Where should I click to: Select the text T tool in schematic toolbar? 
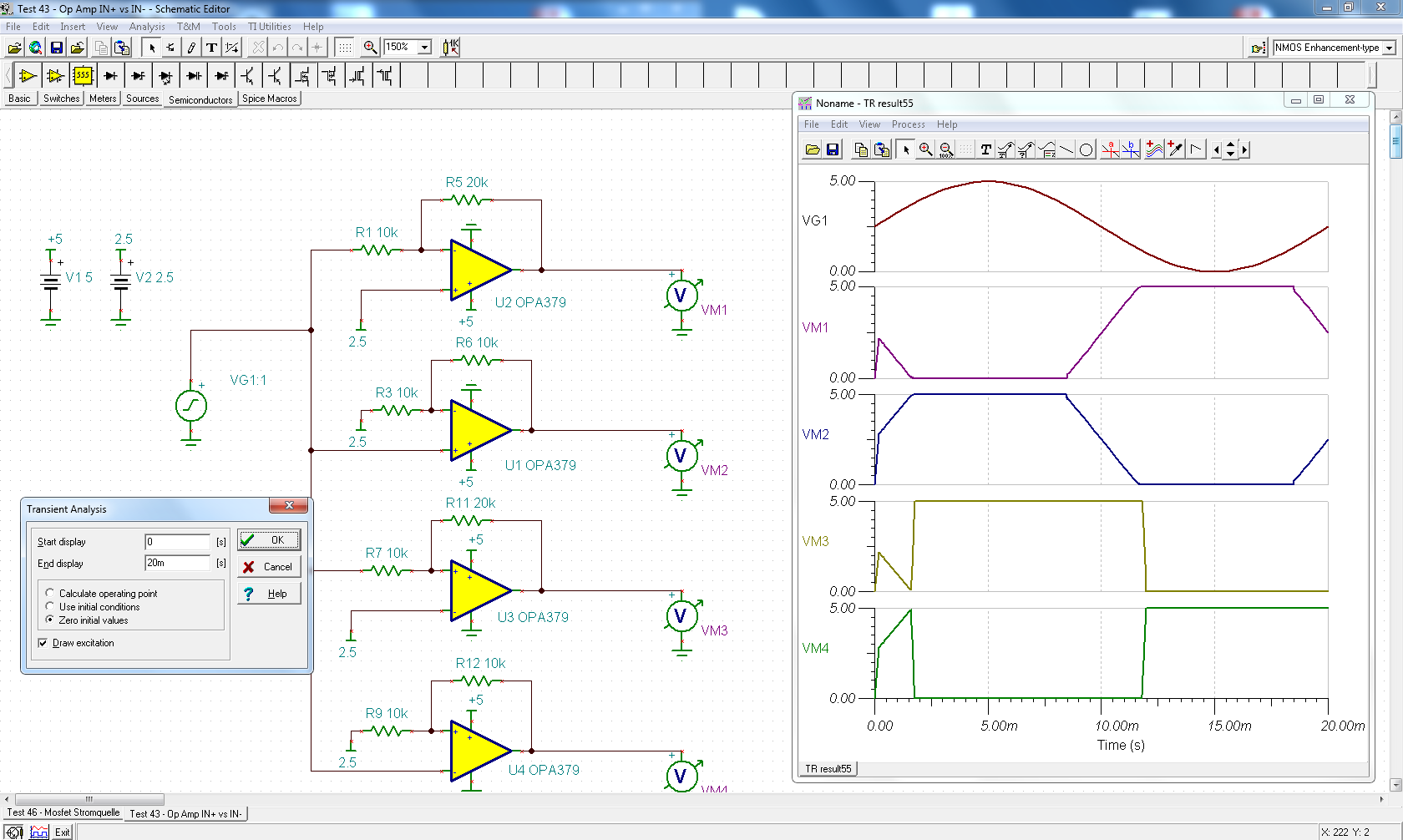pos(211,48)
